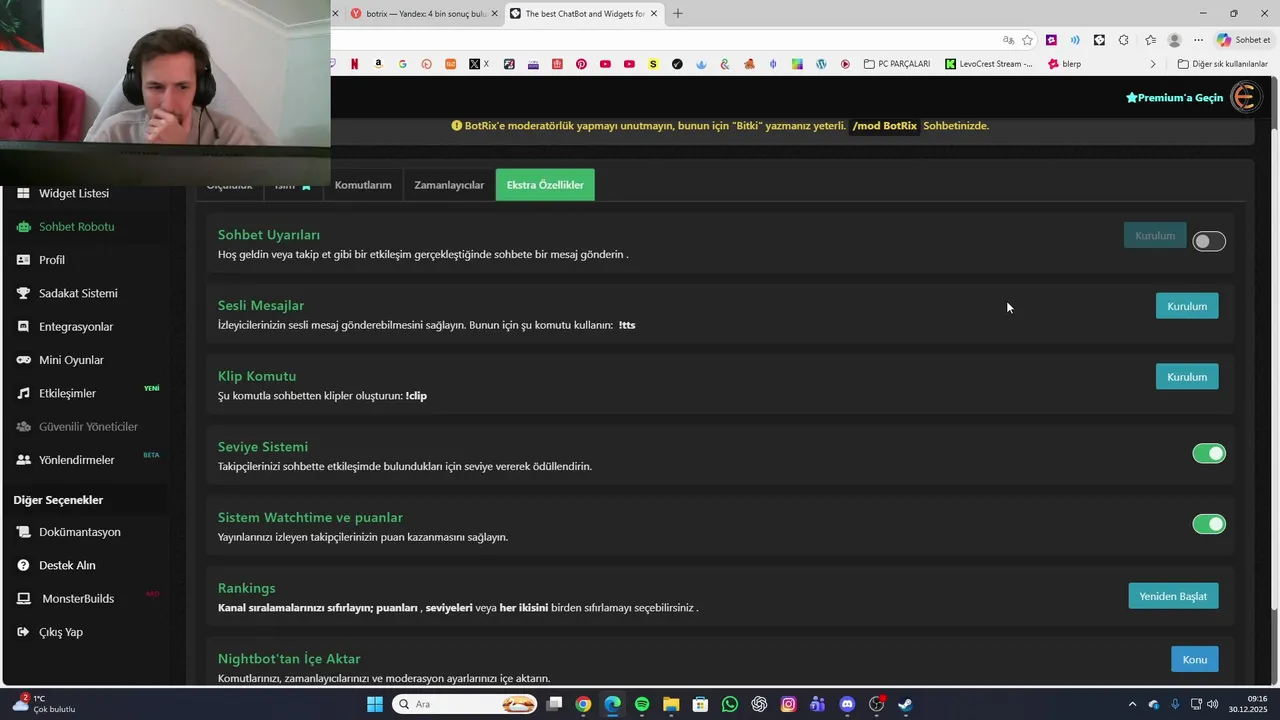
Task: Expand the bookmarks overflow chevron
Action: pos(1152,64)
